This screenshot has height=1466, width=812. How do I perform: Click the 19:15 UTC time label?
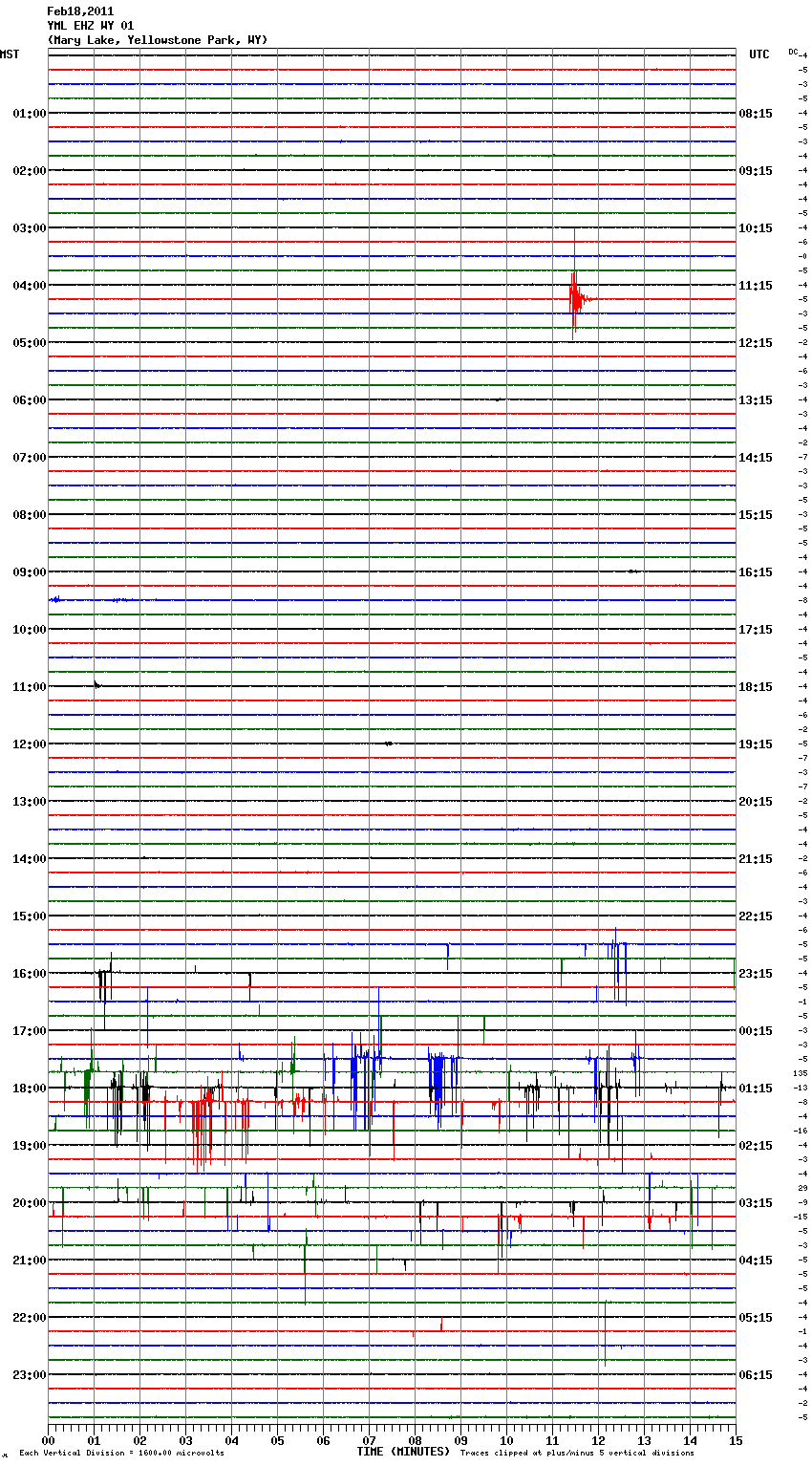click(756, 744)
